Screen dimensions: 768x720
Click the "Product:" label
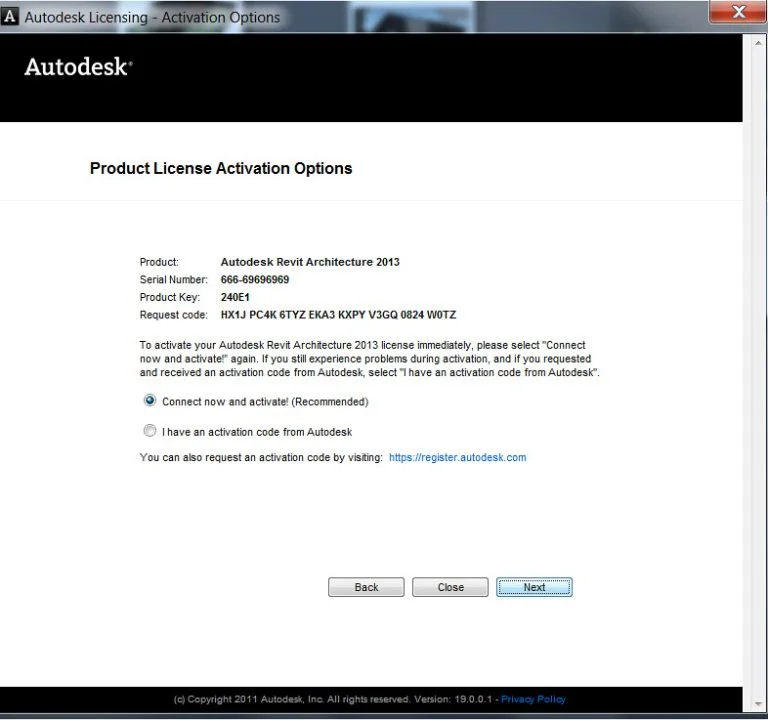[159, 262]
